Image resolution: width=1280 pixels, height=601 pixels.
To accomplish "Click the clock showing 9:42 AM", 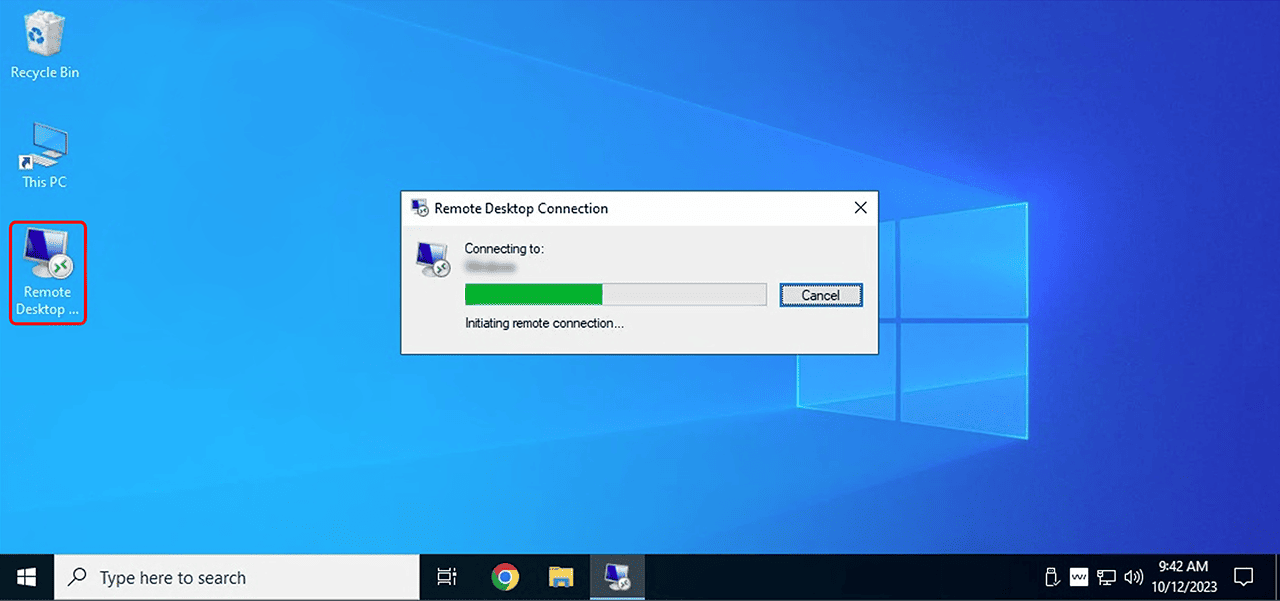I will (x=1183, y=577).
